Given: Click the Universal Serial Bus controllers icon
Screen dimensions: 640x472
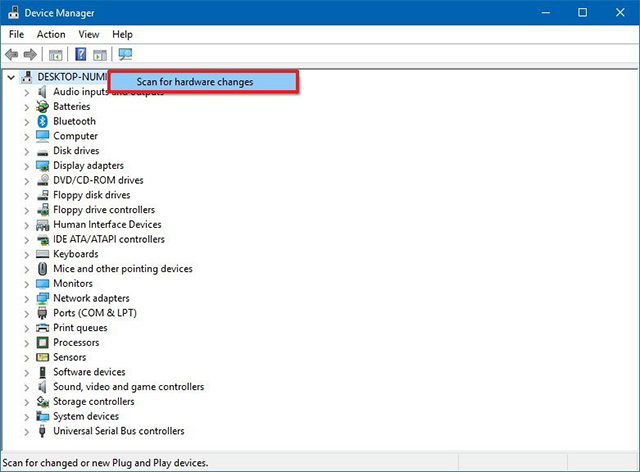Looking at the screenshot, I should click(x=42, y=431).
